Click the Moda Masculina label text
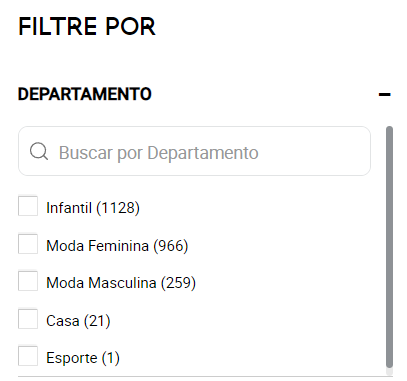The height and width of the screenshot is (381, 407). [101, 283]
